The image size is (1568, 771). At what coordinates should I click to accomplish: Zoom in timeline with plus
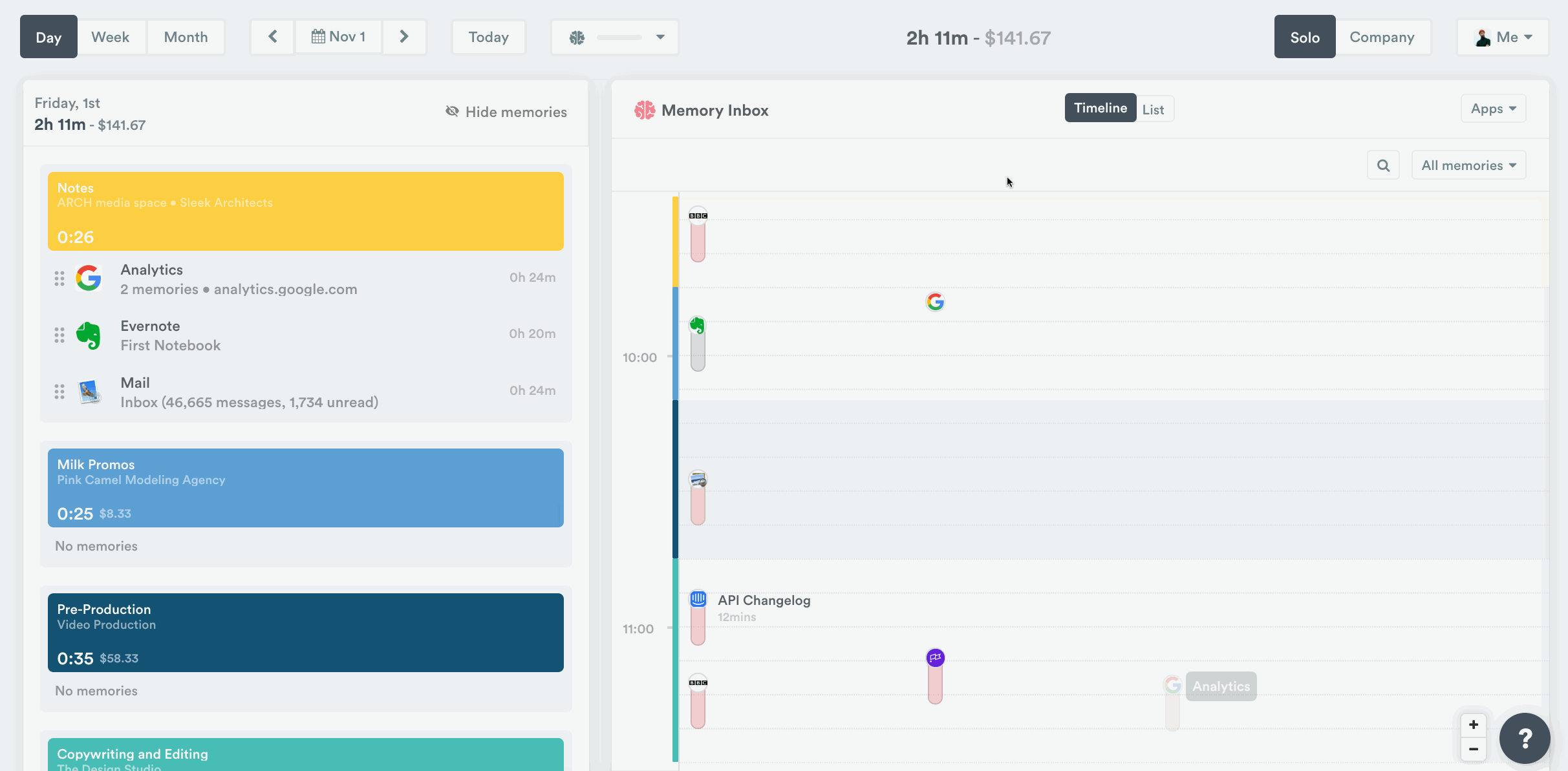[1474, 725]
